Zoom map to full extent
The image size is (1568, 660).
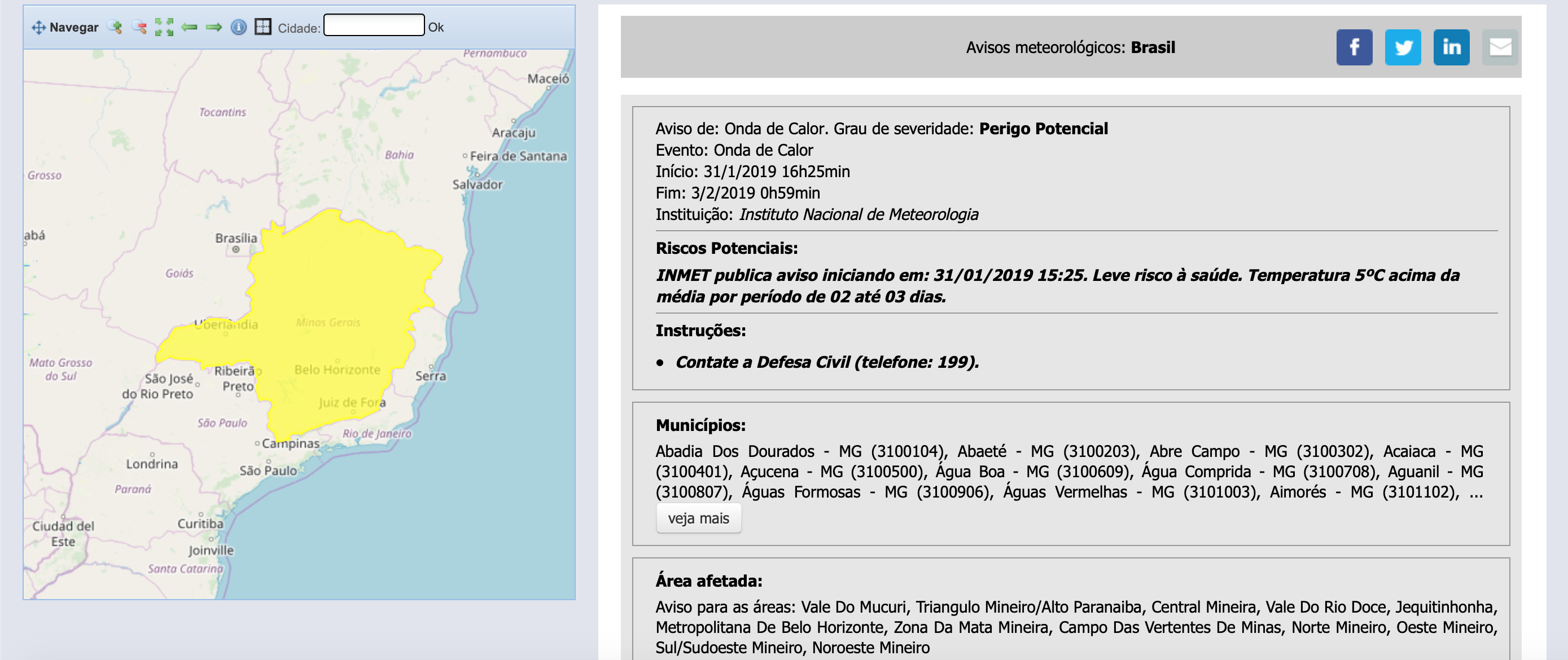click(164, 28)
